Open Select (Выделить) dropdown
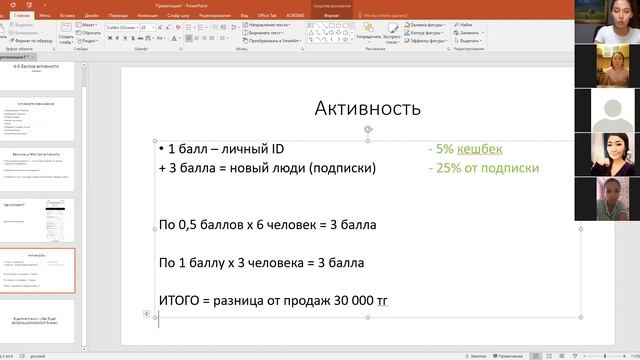This screenshot has height=360, width=640. click(x=468, y=41)
